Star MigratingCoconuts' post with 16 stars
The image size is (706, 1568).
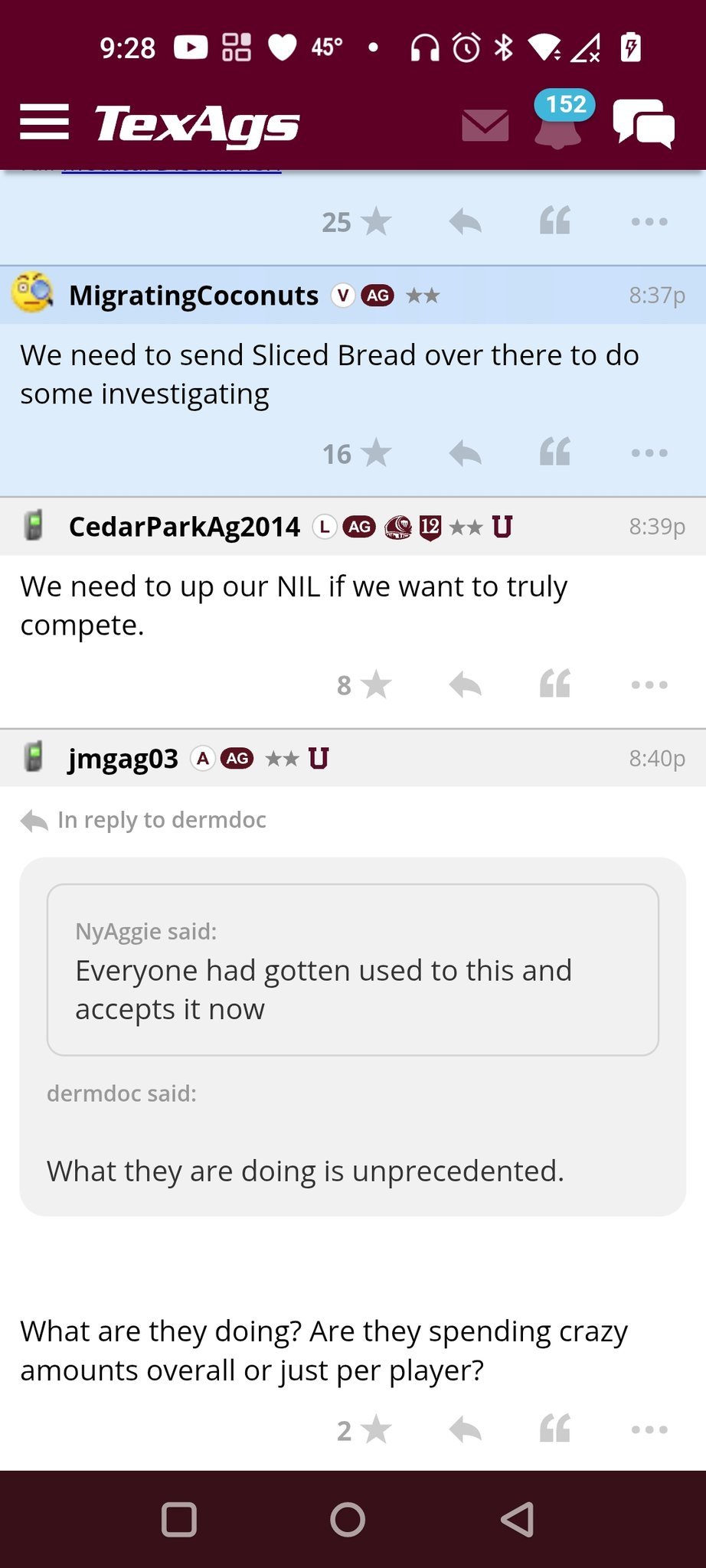pyautogui.click(x=375, y=453)
